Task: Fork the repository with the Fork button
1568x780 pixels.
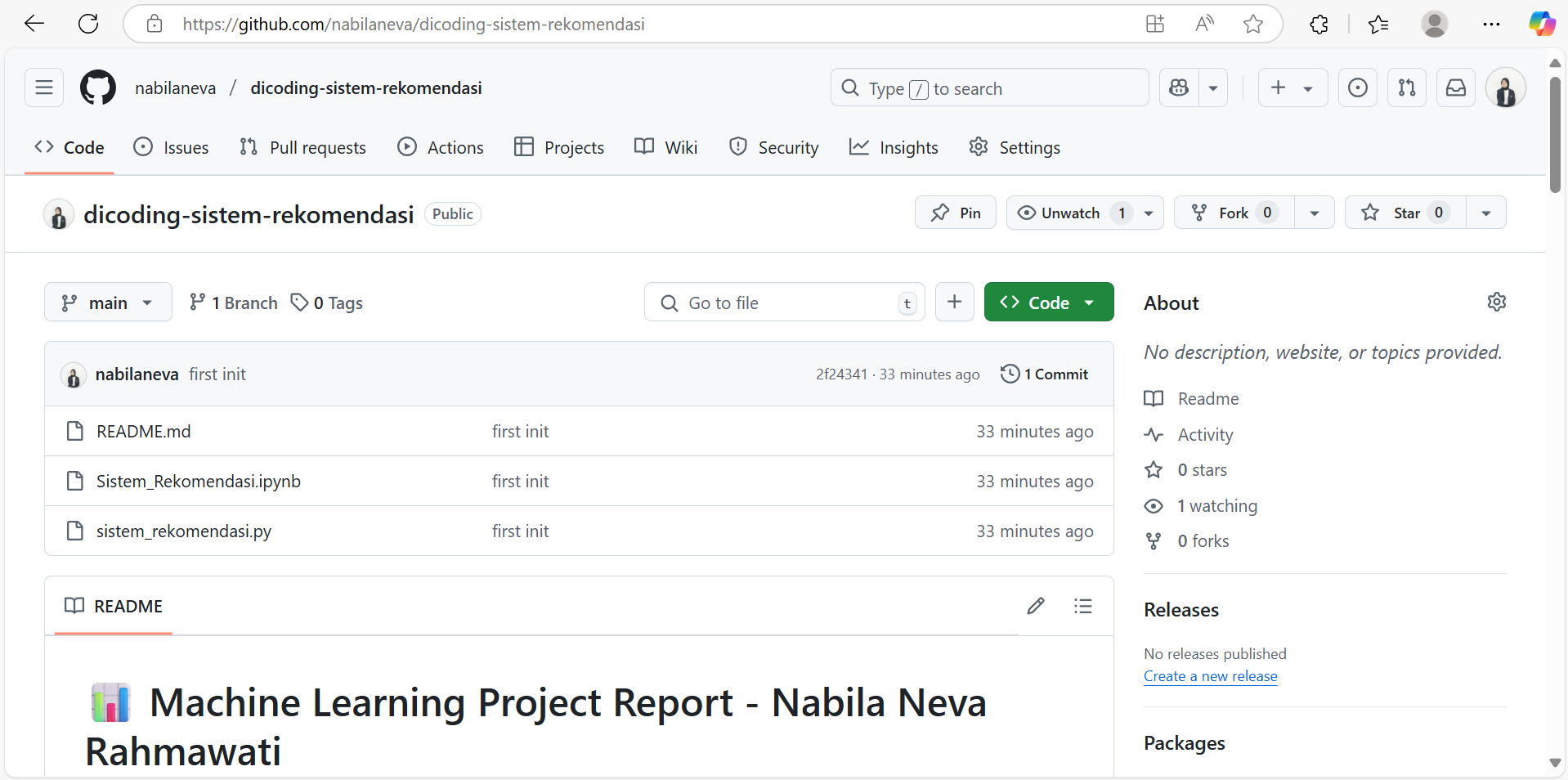Action: tap(1234, 213)
